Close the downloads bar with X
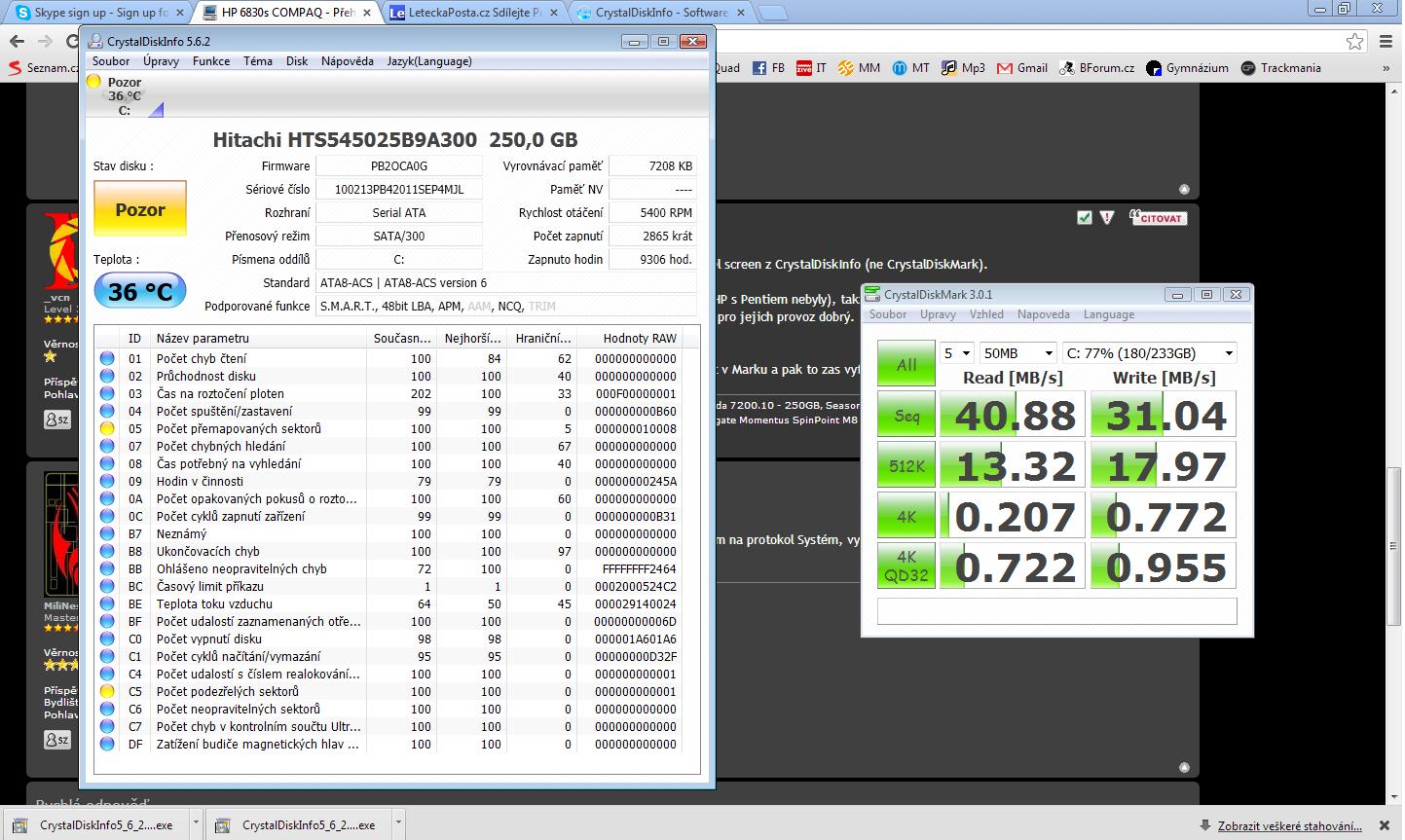1405x840 pixels. click(x=1385, y=825)
